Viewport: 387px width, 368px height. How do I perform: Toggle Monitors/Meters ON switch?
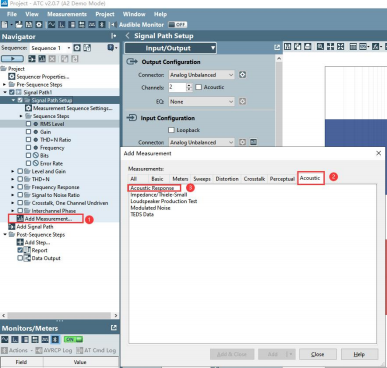pyautogui.click(x=73, y=339)
